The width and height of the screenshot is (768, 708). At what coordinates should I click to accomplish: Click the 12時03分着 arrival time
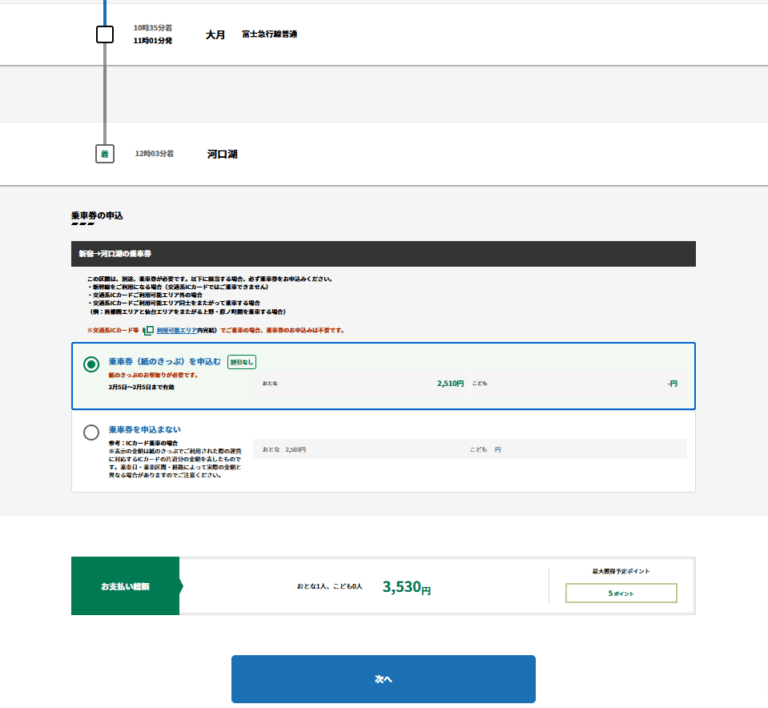tap(154, 154)
